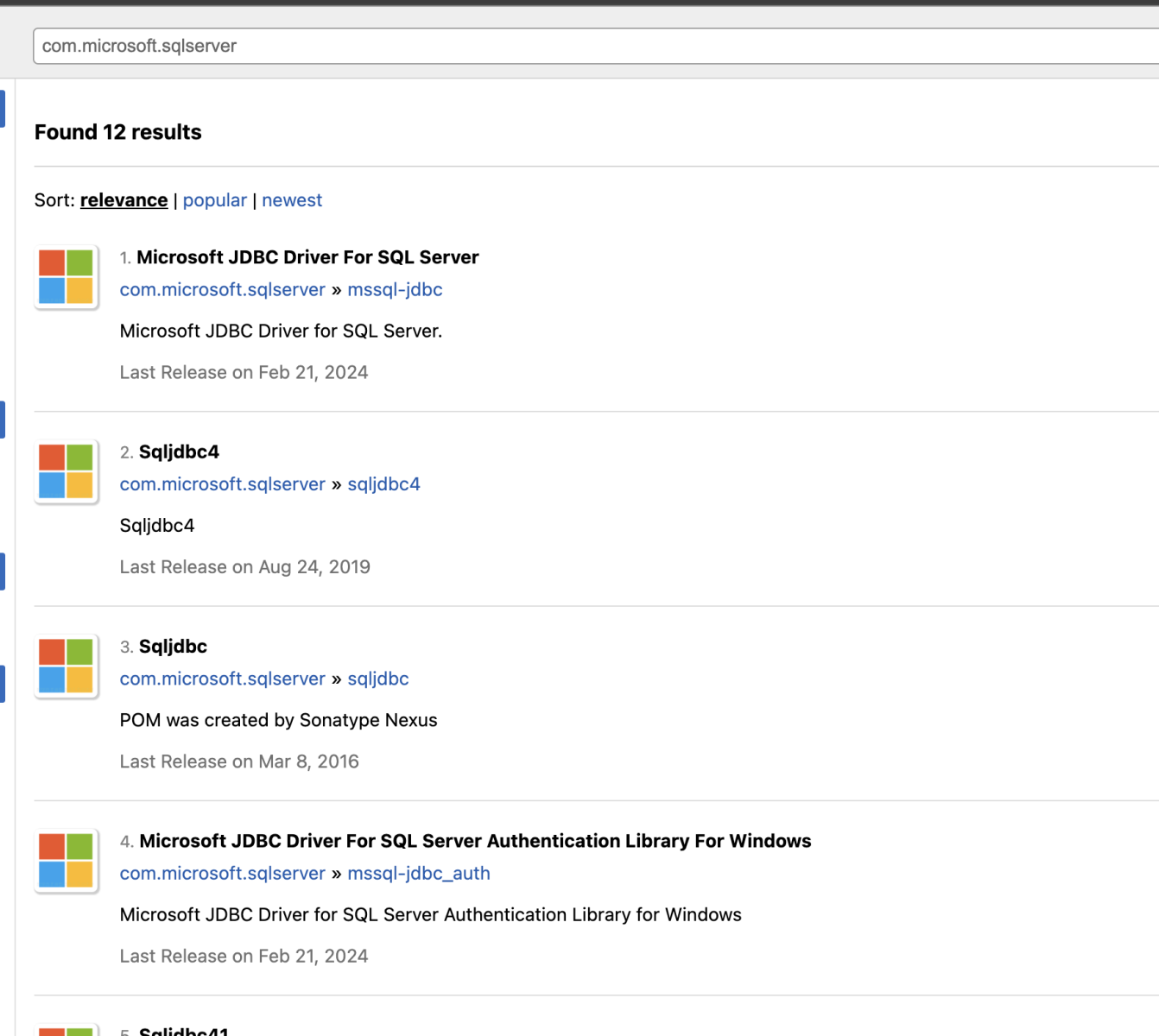Open the Sqljdbc result 3 title
The image size is (1159, 1036).
[x=173, y=647]
